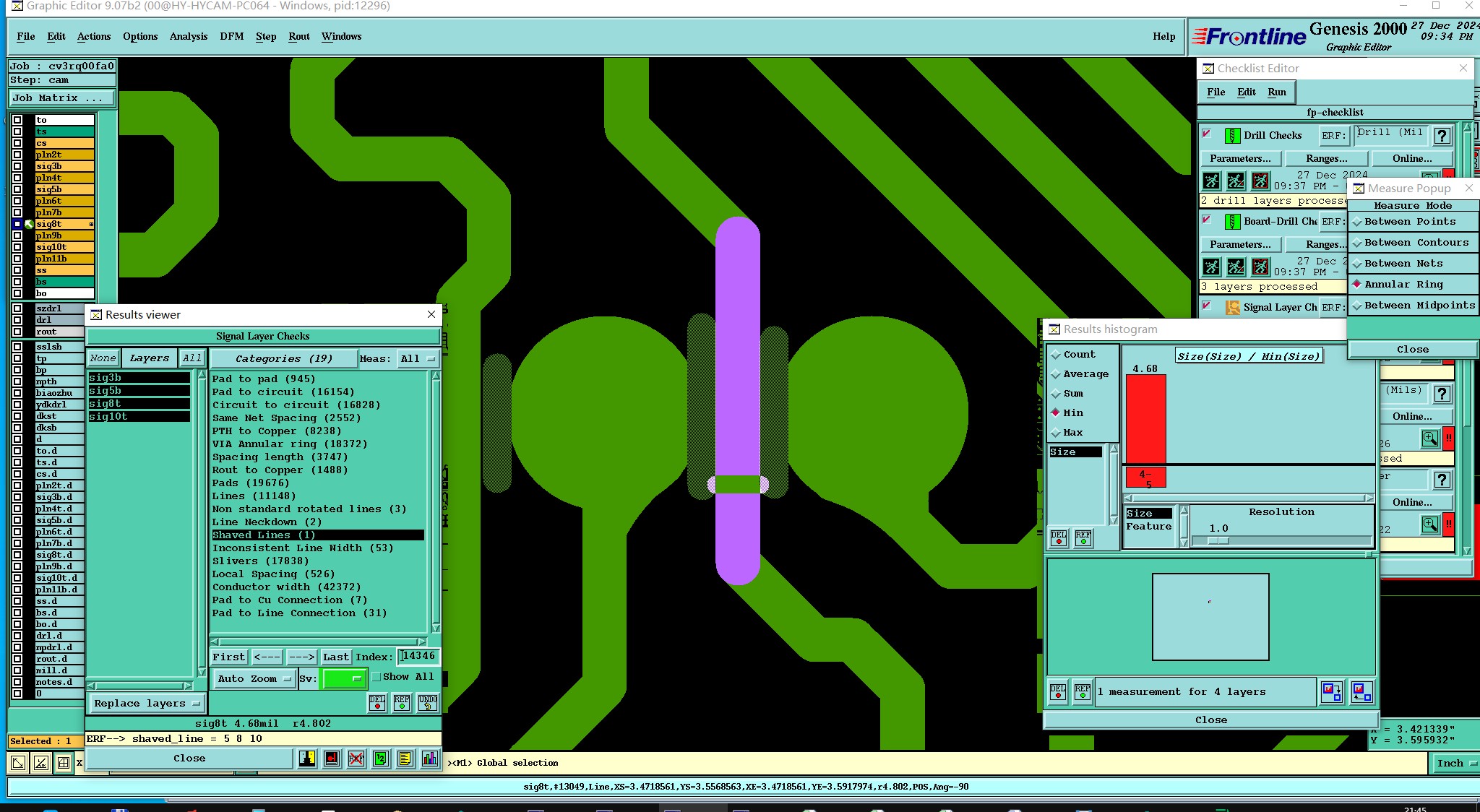Click the REF icon in Results histogram footer
Image resolution: width=1480 pixels, height=812 pixels.
coord(1082,692)
